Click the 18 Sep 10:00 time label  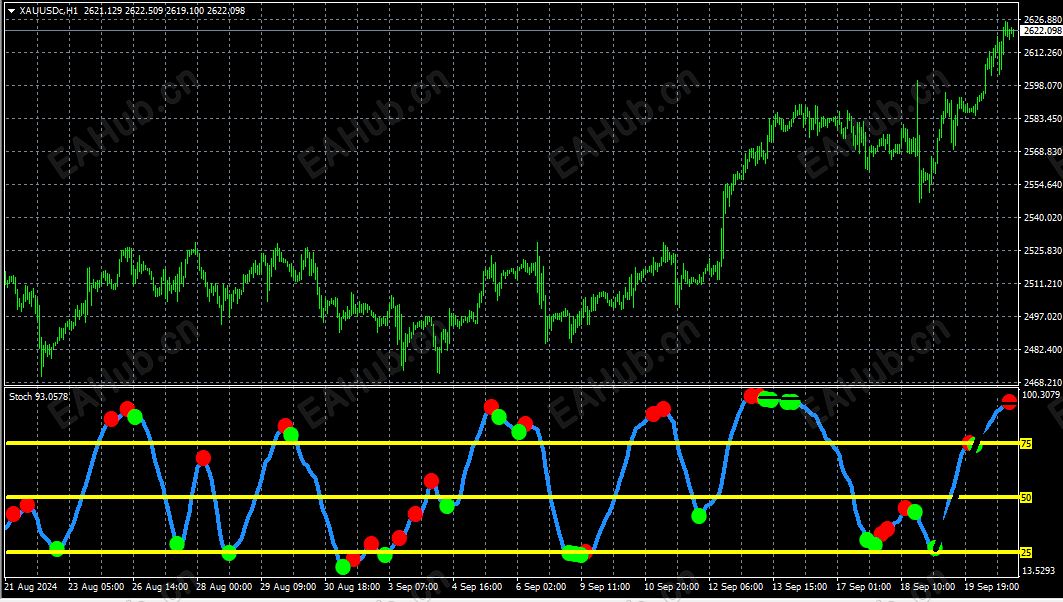pyautogui.click(x=927, y=587)
